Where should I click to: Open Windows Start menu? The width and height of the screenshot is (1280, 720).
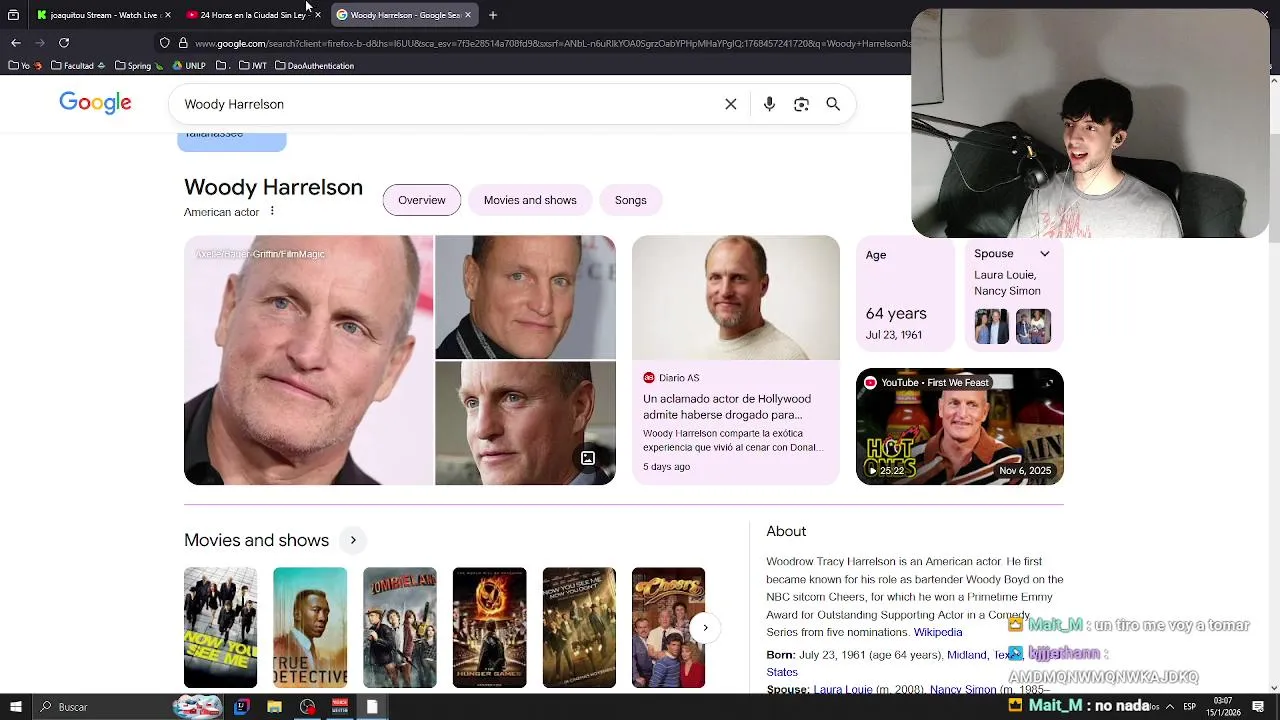click(x=15, y=707)
